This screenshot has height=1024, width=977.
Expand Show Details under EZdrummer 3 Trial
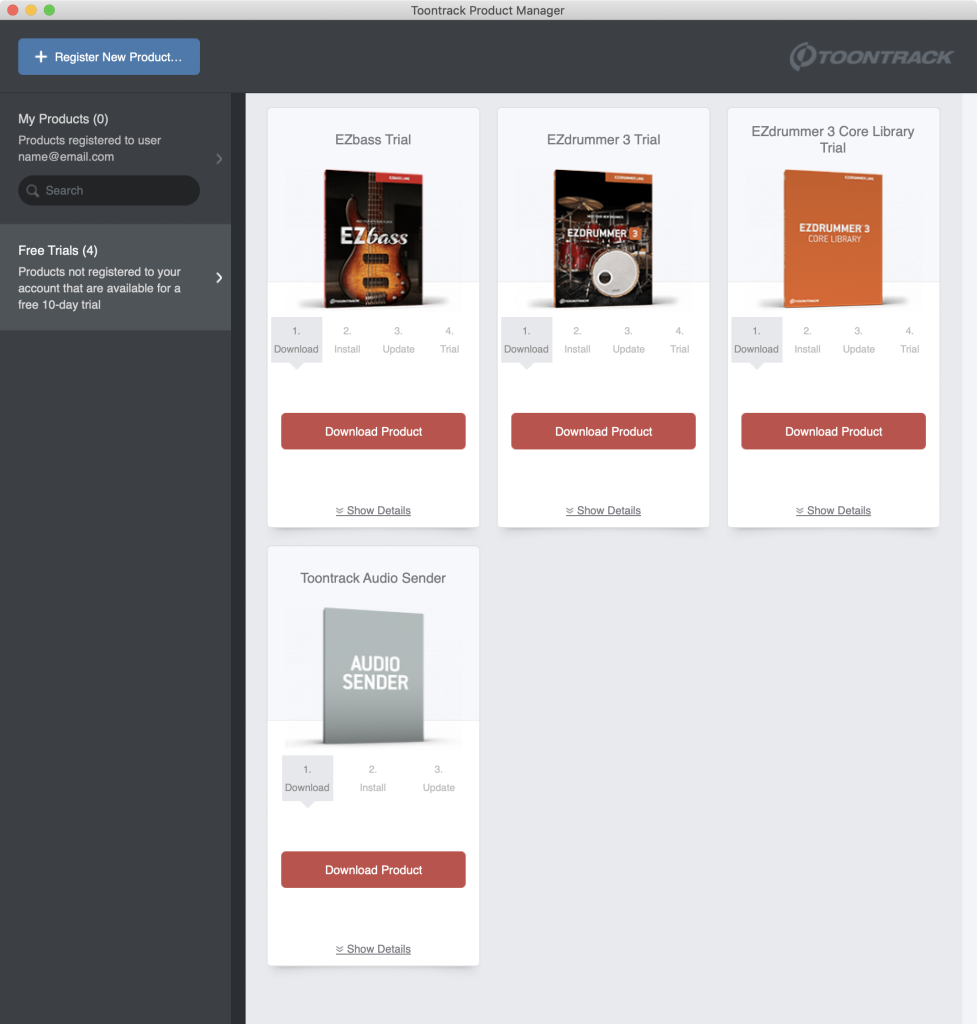603,511
